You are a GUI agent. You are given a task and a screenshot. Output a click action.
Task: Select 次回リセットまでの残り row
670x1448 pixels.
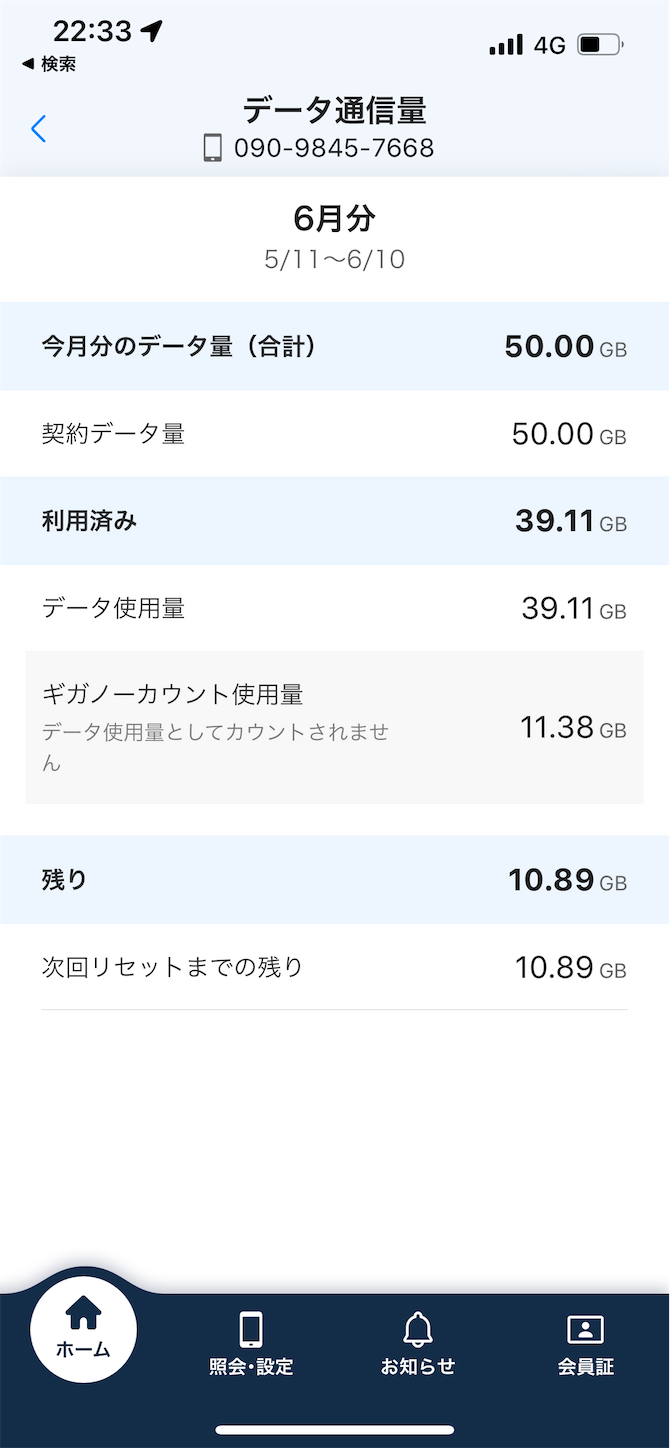335,967
